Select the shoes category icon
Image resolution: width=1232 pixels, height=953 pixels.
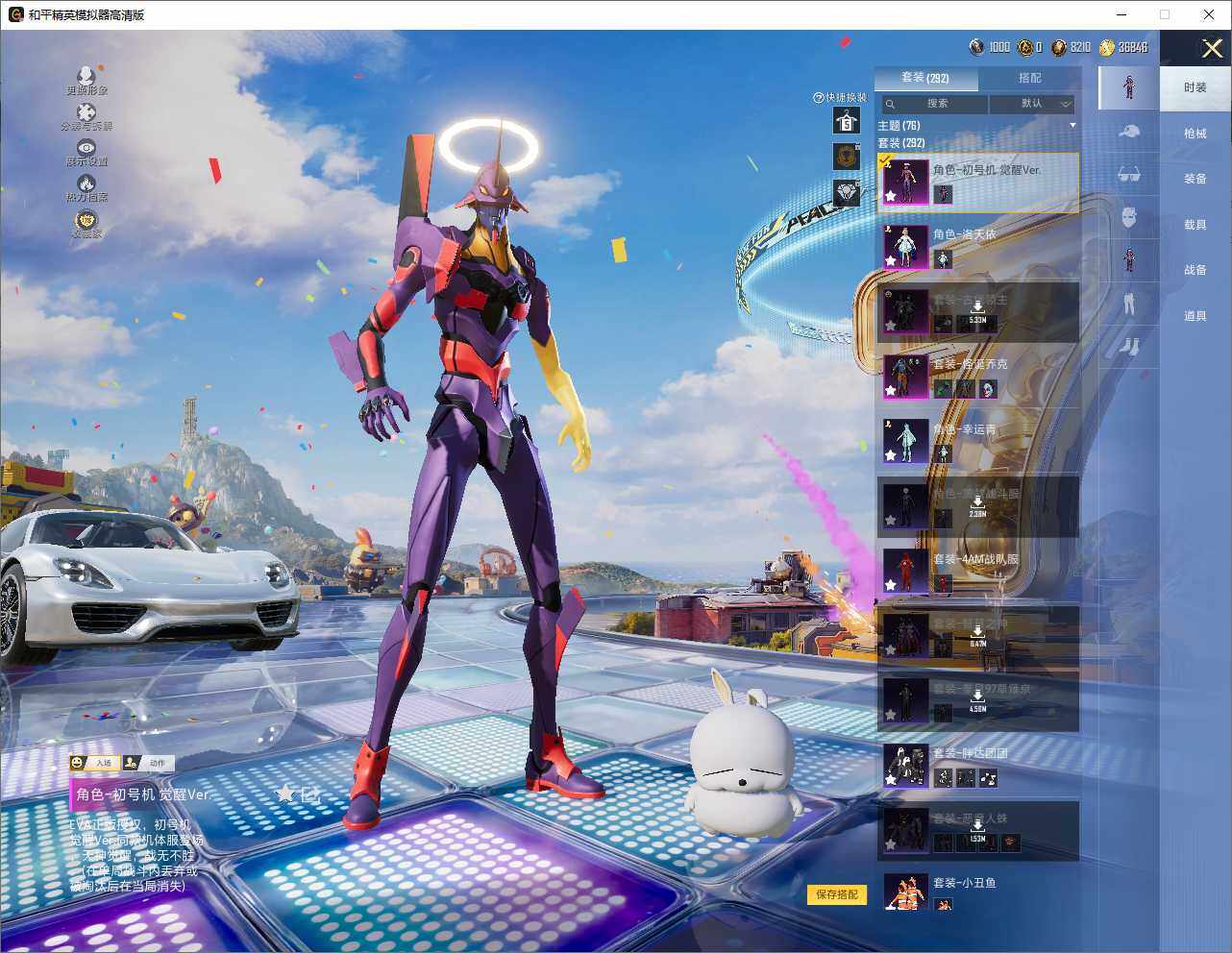coord(1129,346)
